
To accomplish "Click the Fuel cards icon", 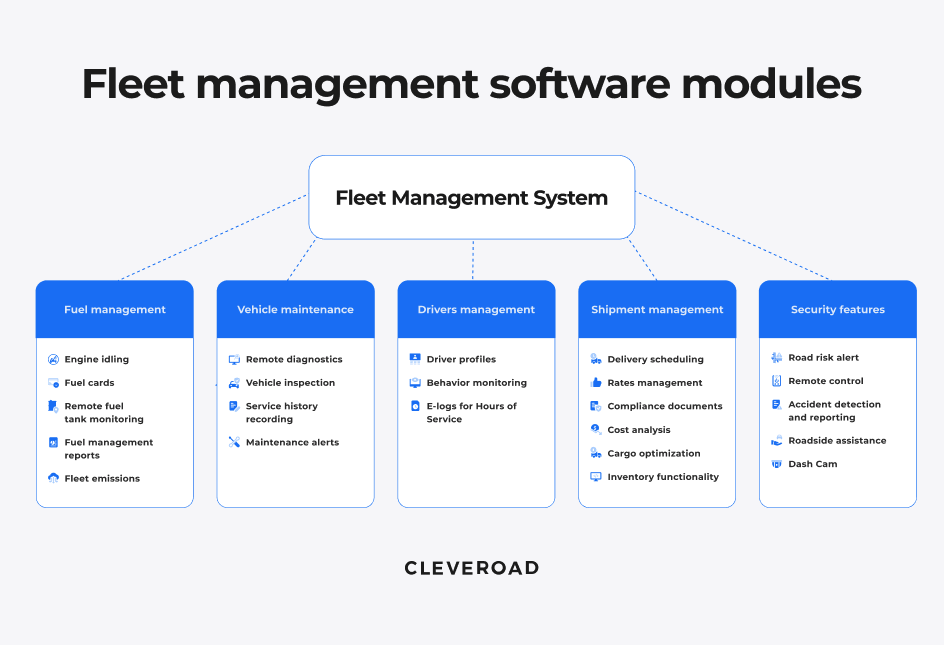I will (53, 383).
